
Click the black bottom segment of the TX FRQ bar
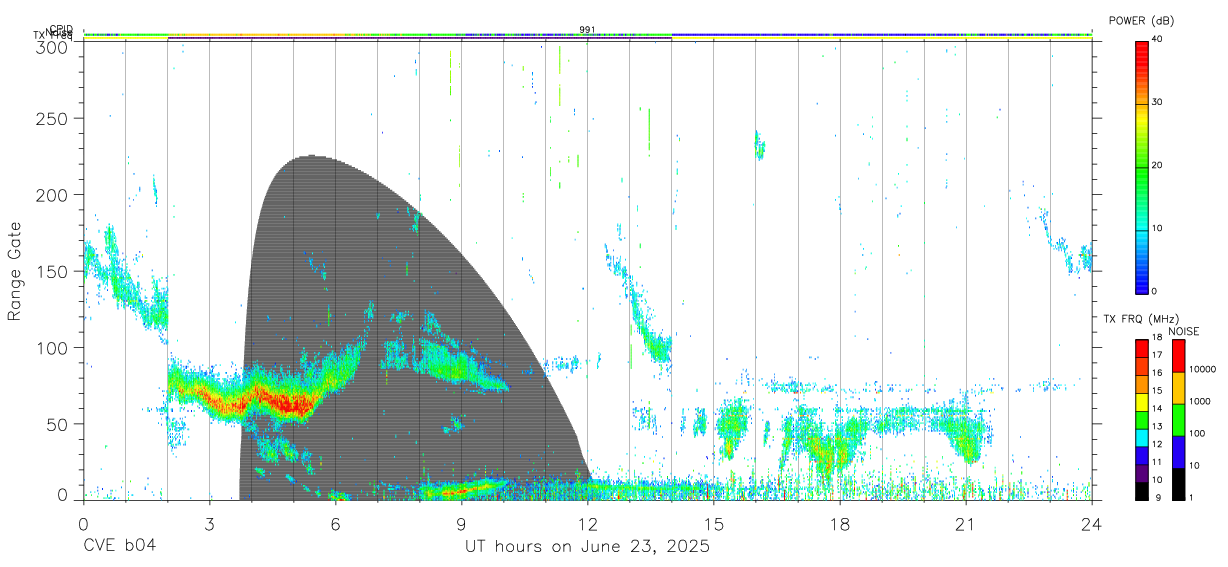[1141, 490]
